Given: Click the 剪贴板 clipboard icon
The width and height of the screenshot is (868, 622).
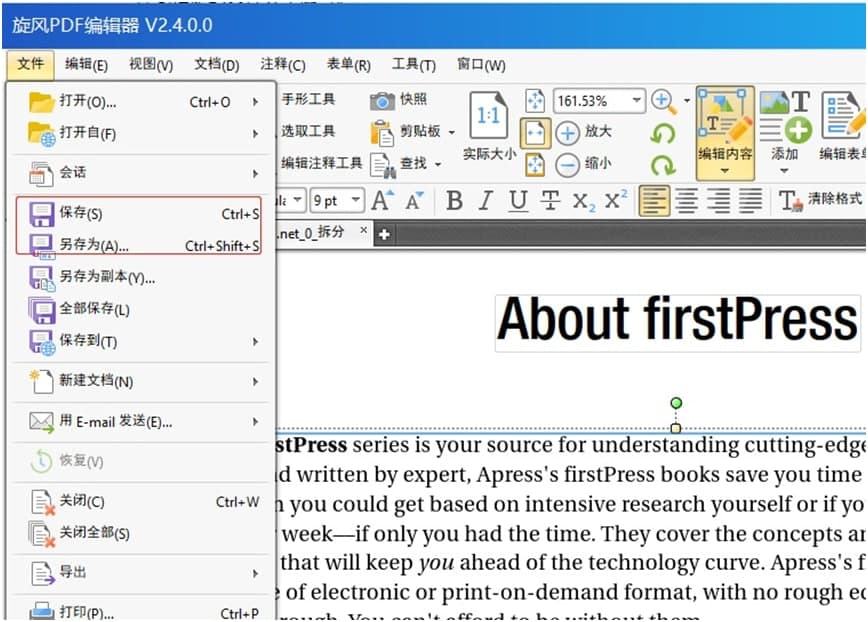Looking at the screenshot, I should 382,132.
